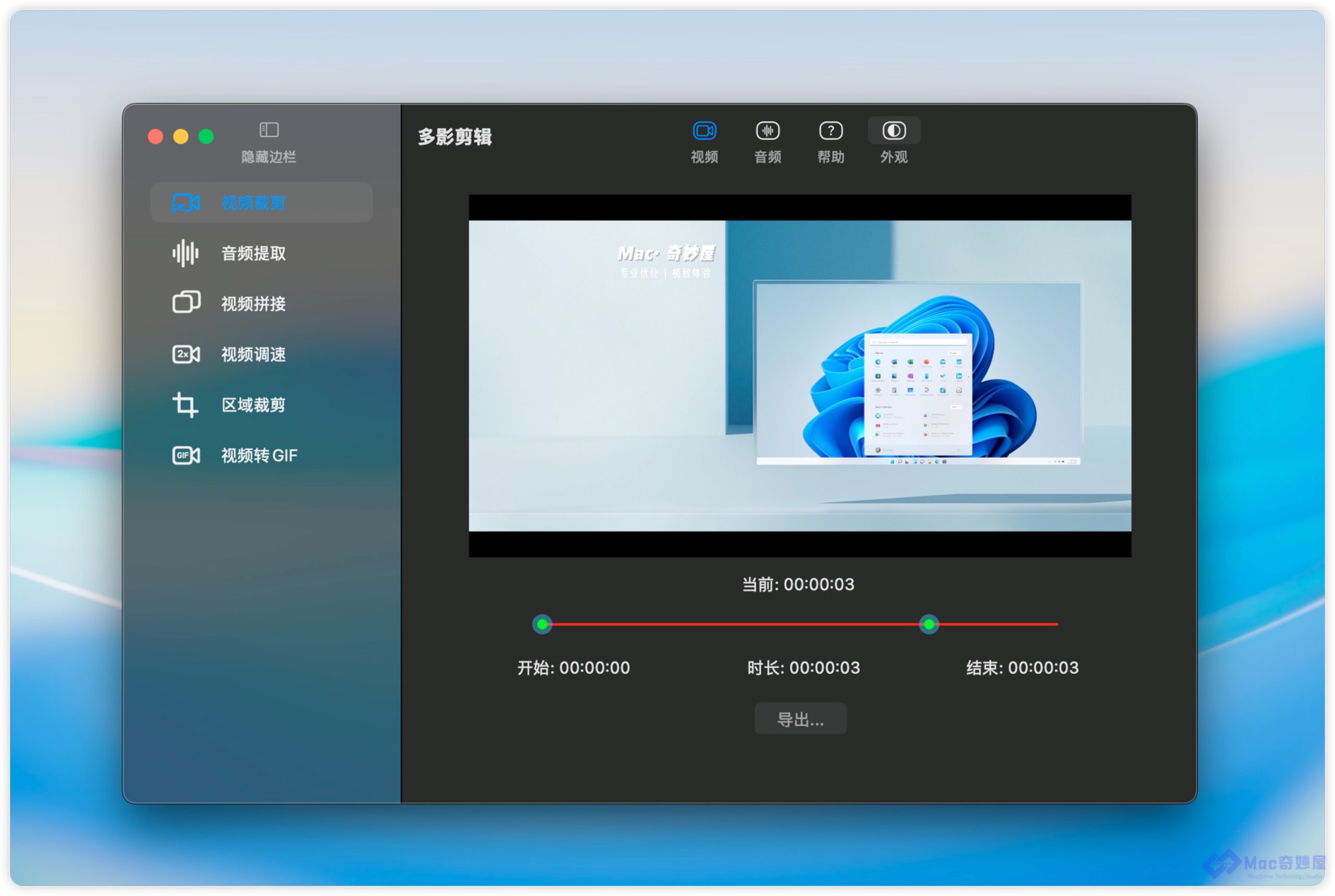
Task: Open 帮助 question mark icon
Action: (830, 131)
